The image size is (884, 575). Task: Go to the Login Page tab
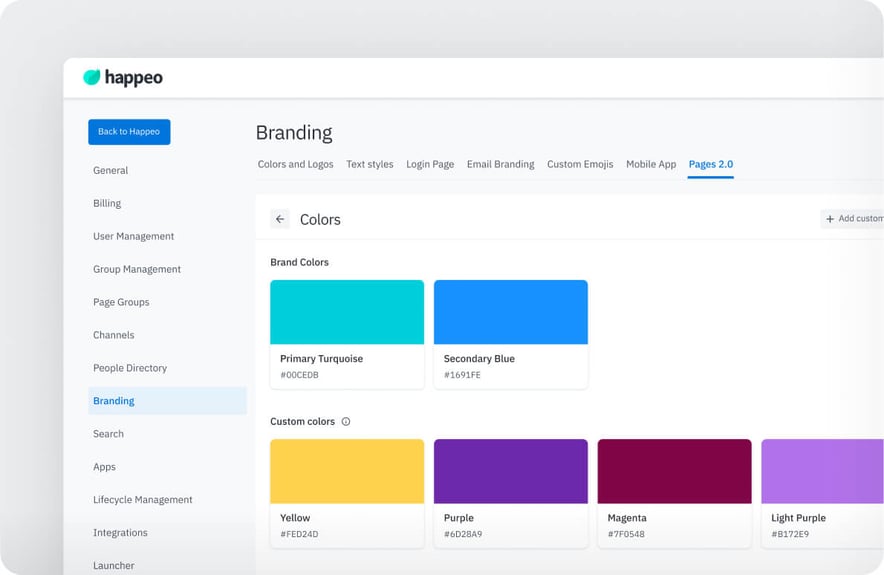[x=430, y=164]
